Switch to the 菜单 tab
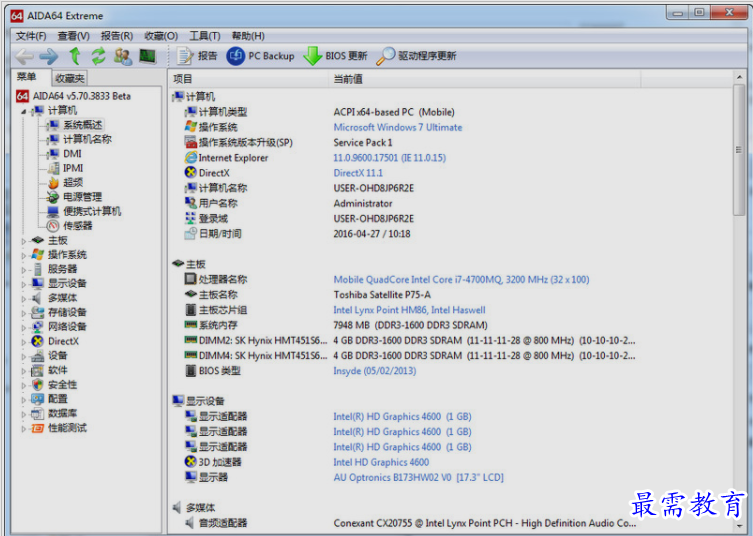 click(26, 77)
